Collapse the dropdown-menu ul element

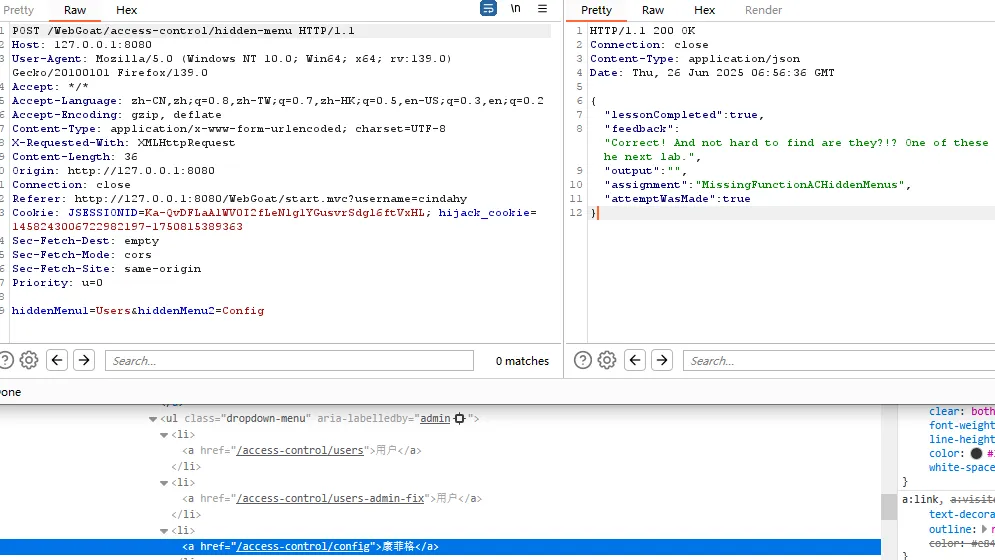[x=153, y=419]
